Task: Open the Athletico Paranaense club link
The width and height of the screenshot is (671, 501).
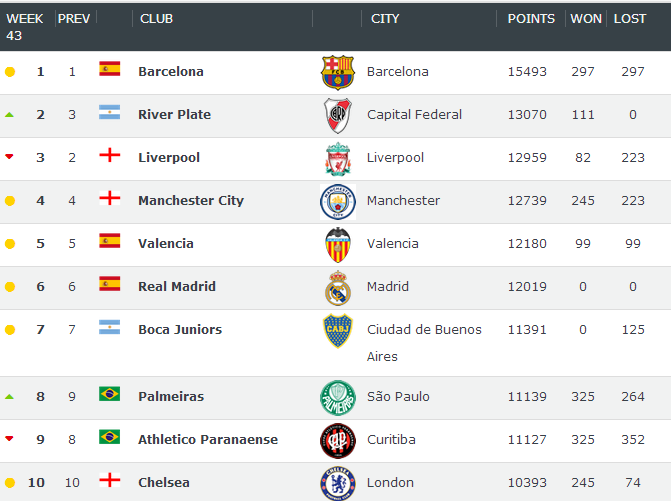Action: click(x=208, y=439)
